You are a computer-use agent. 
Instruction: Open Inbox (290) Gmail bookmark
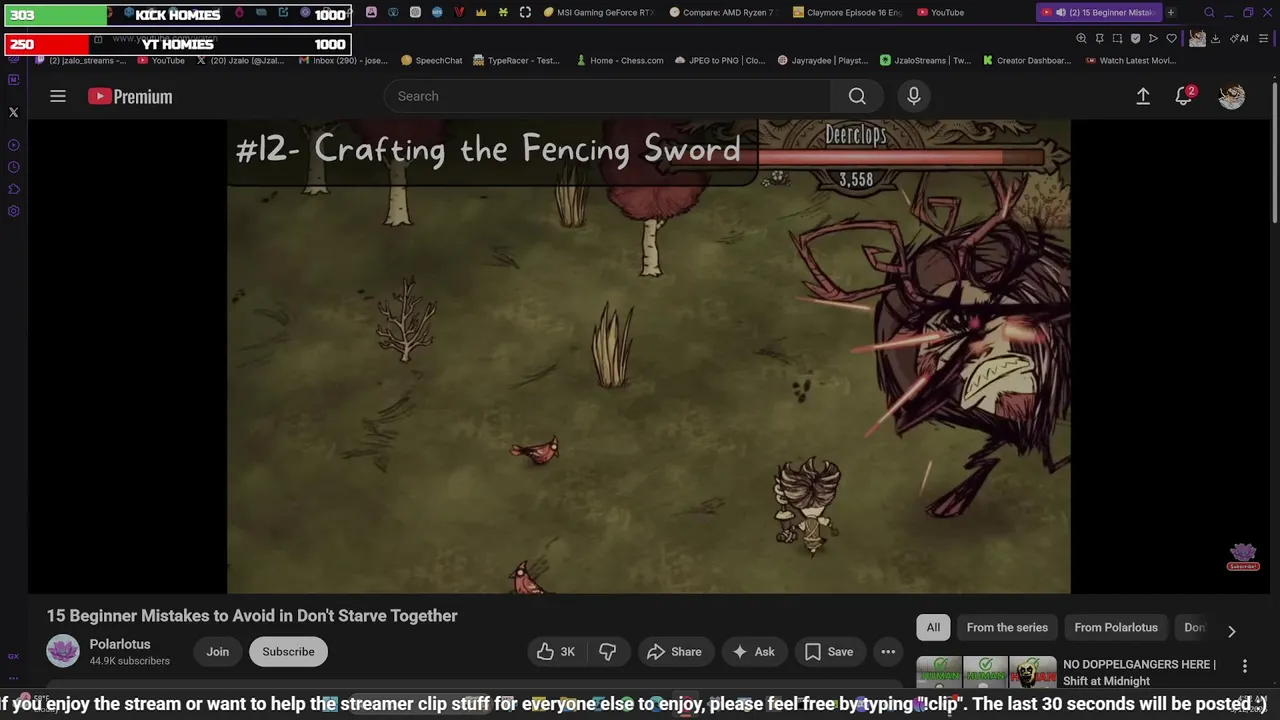coord(343,60)
